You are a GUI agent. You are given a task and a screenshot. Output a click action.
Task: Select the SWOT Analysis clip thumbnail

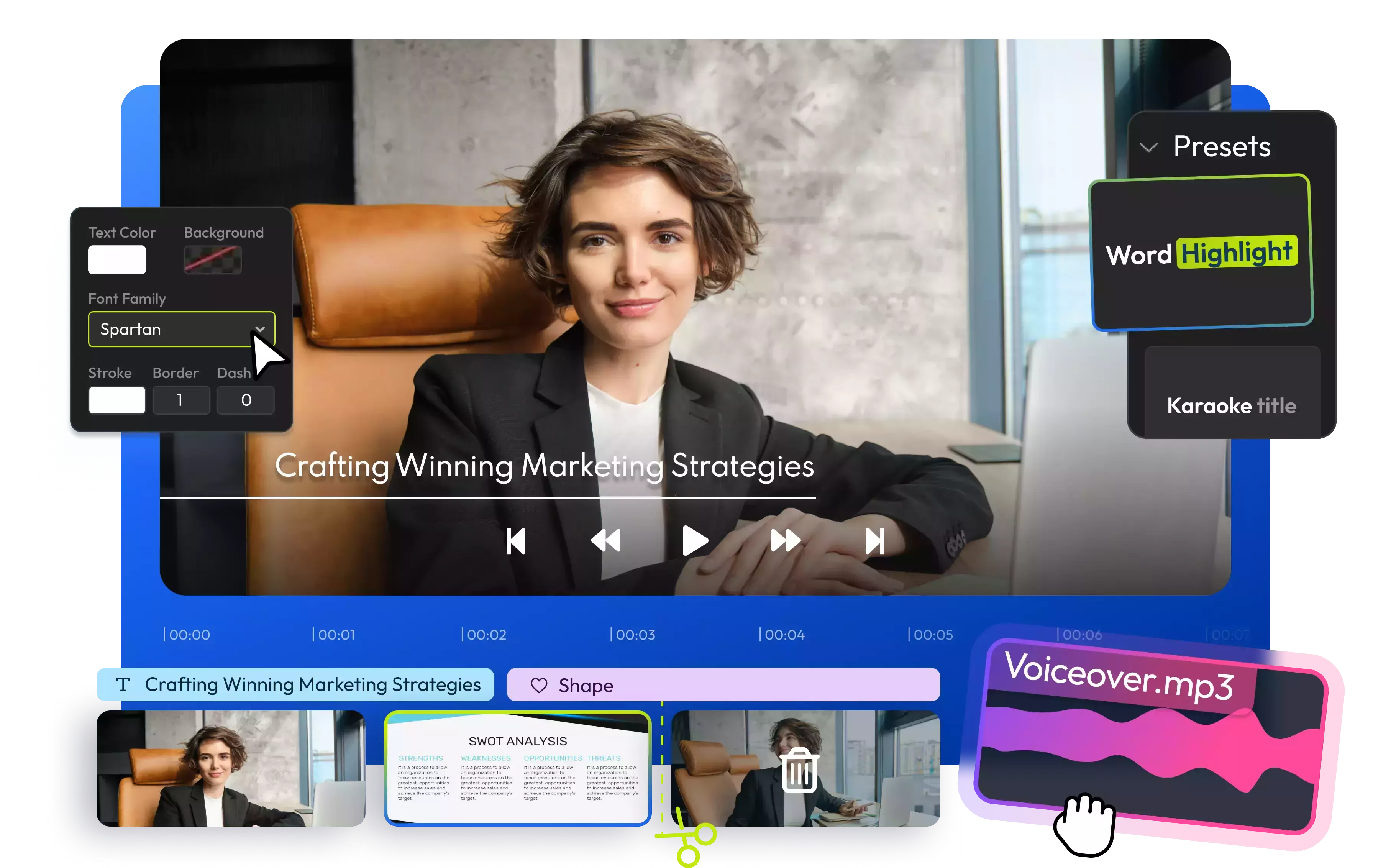point(517,768)
